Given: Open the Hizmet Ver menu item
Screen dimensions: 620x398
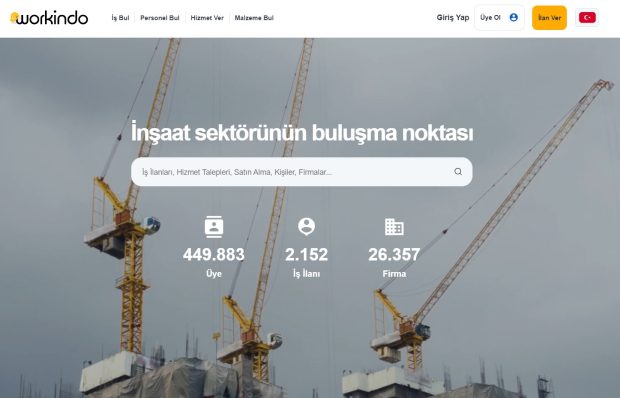Looking at the screenshot, I should point(207,18).
